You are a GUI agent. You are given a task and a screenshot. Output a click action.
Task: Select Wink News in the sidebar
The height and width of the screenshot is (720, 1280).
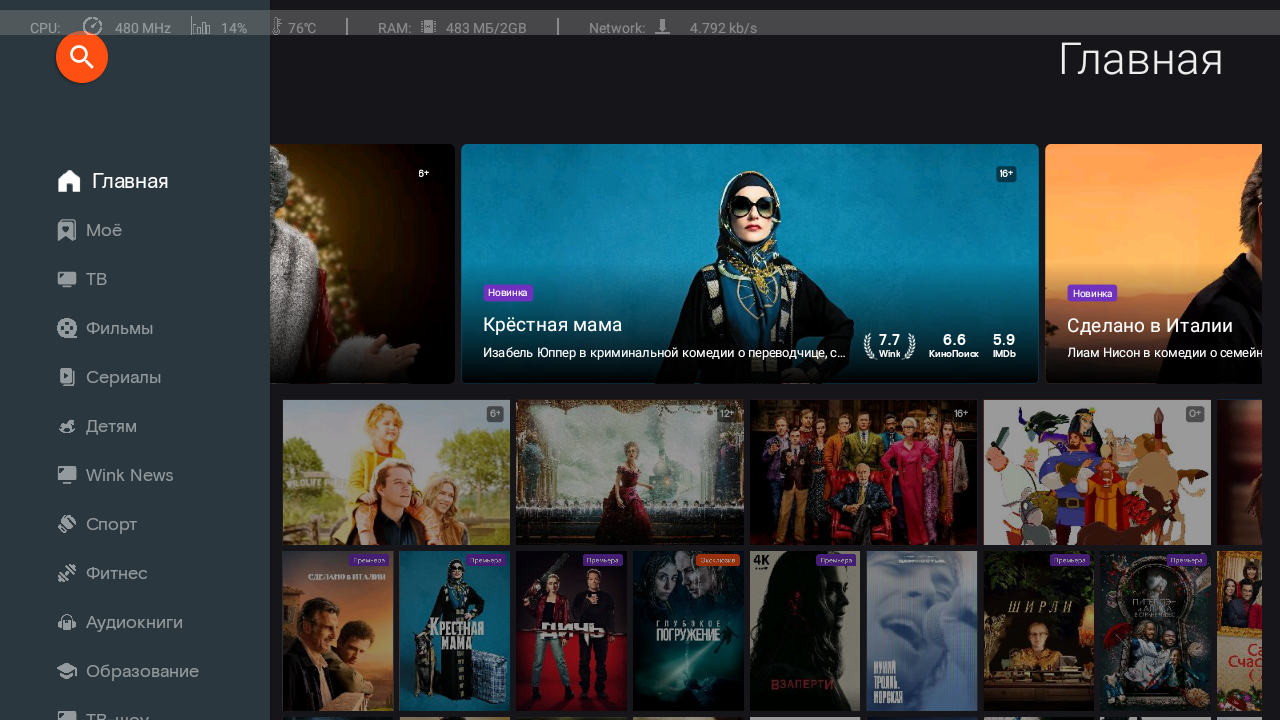click(116, 475)
